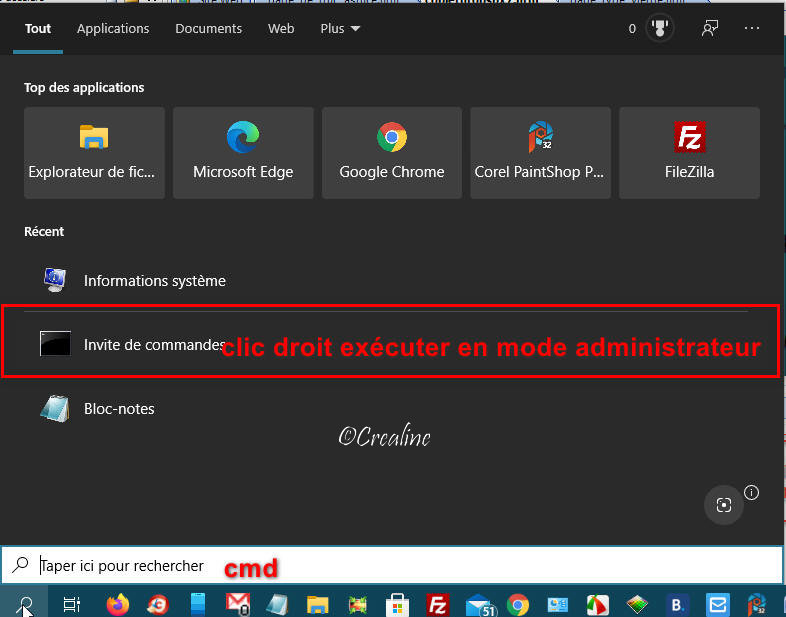Open Mail app with 51 badge
This screenshot has height=617, width=786.
coord(480,605)
